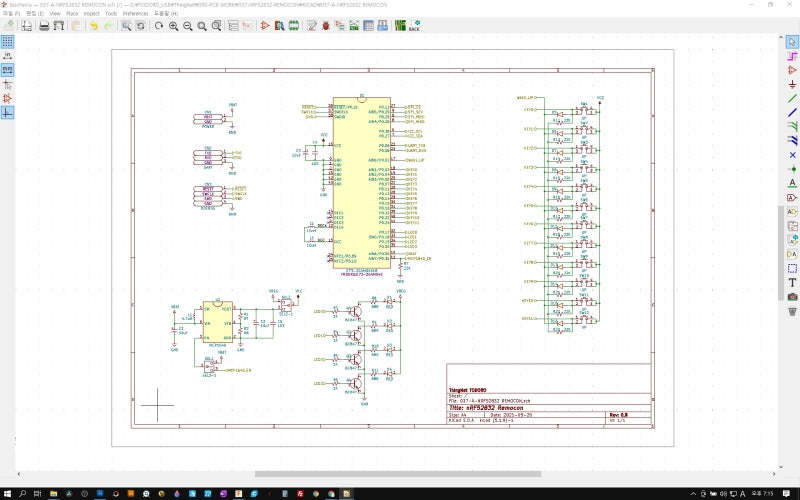Select the Place hierarchical label tool

792,211
